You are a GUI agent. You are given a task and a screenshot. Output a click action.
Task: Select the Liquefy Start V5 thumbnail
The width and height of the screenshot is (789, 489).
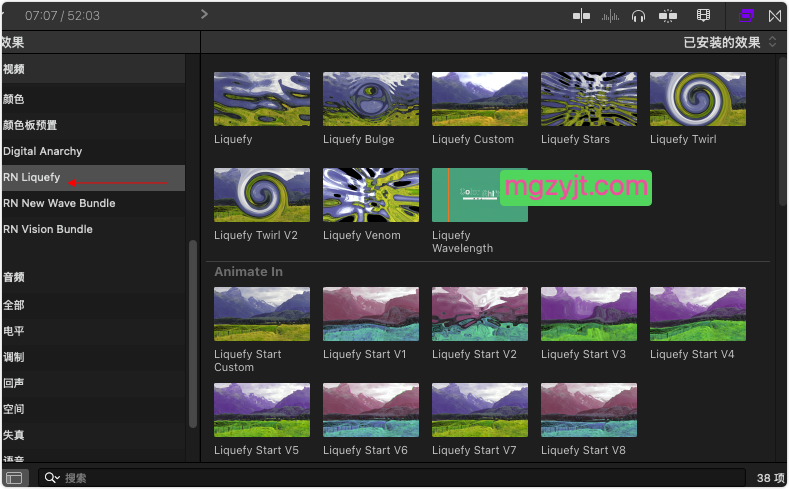[x=262, y=410]
